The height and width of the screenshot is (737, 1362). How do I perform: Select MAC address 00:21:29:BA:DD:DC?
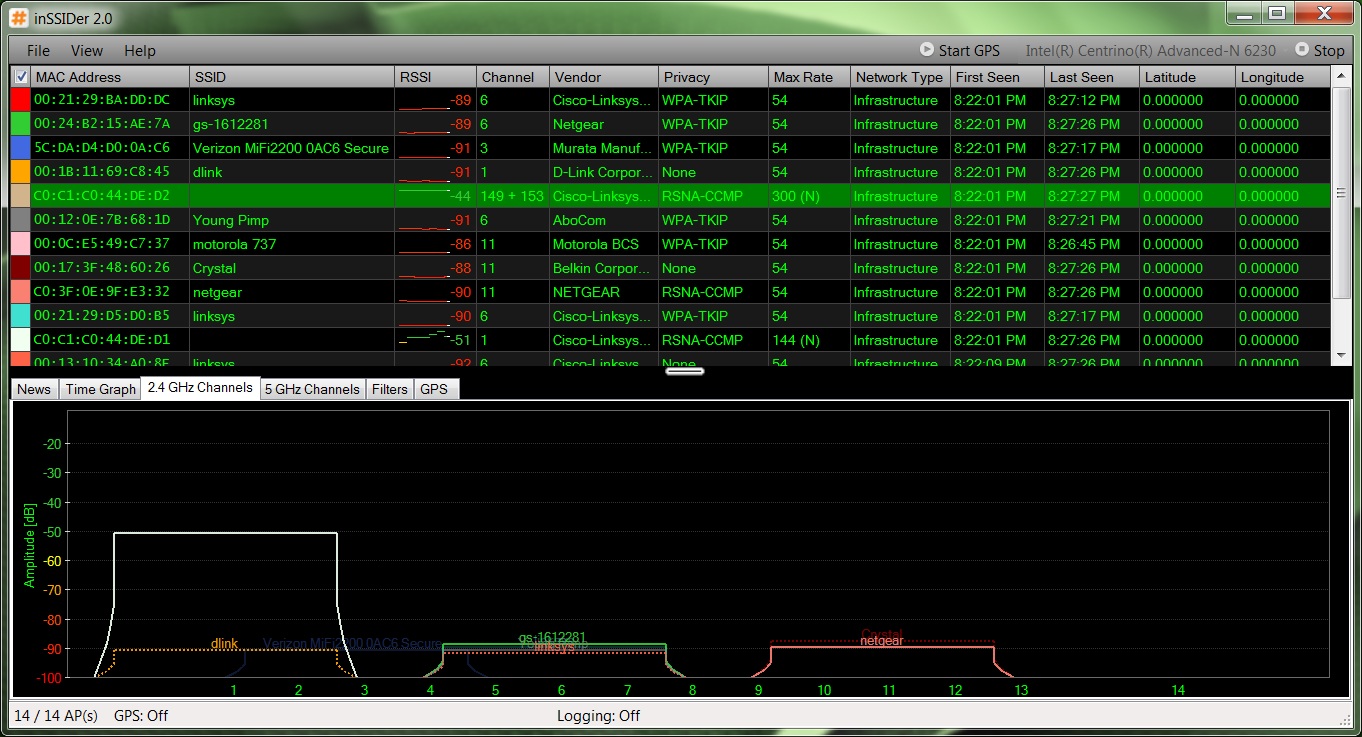click(x=102, y=100)
